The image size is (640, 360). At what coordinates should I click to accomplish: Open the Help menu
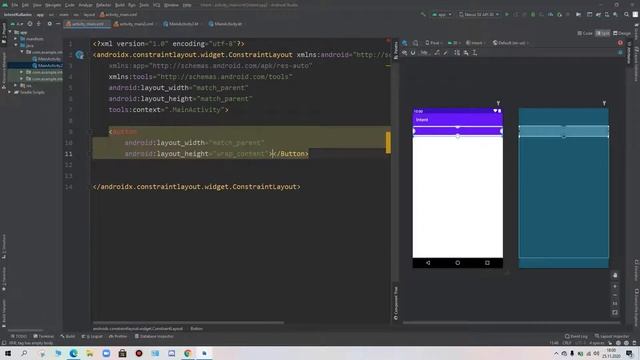[187, 5]
